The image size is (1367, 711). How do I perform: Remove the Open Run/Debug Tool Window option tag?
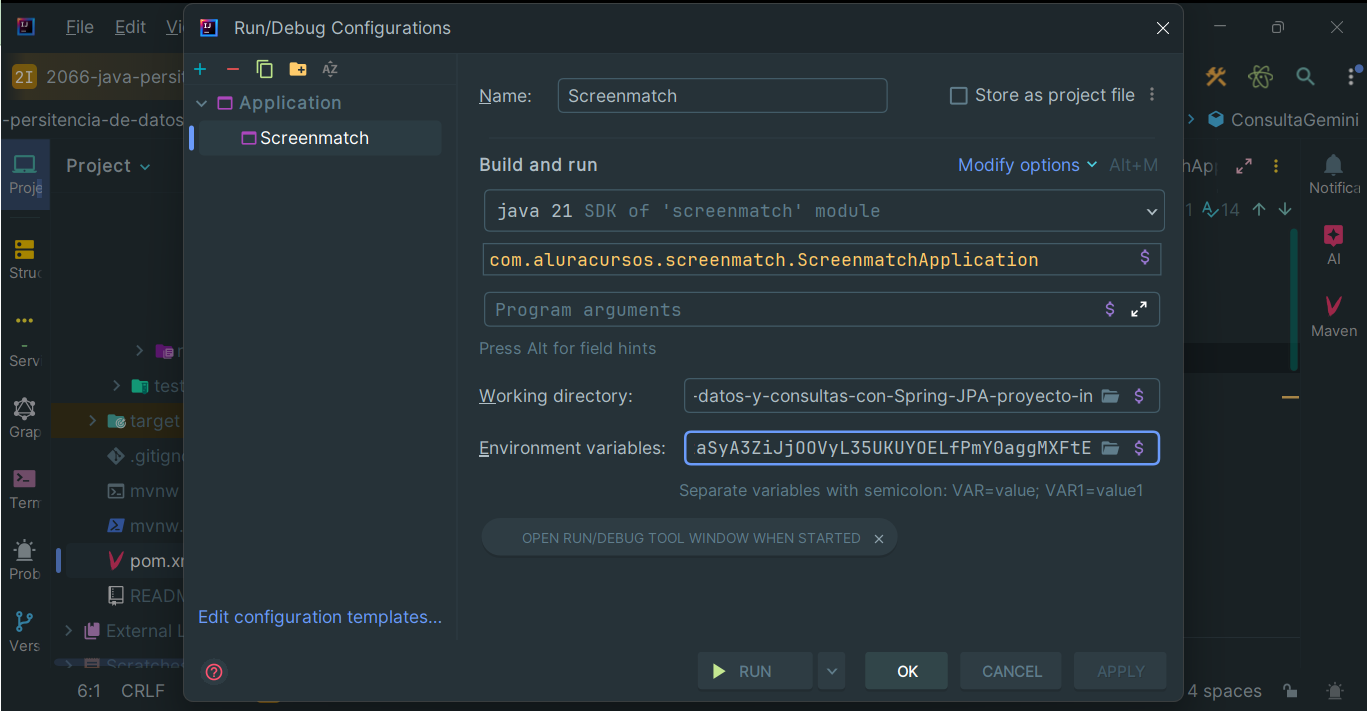pos(879,539)
